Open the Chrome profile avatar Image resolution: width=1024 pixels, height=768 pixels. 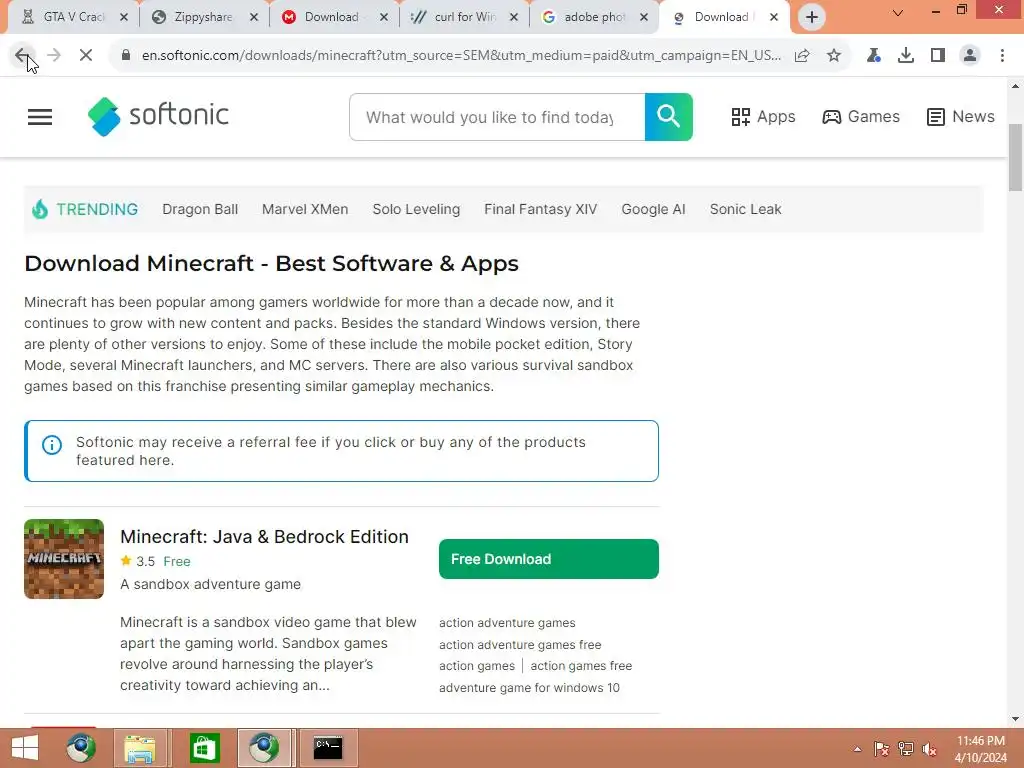970,56
